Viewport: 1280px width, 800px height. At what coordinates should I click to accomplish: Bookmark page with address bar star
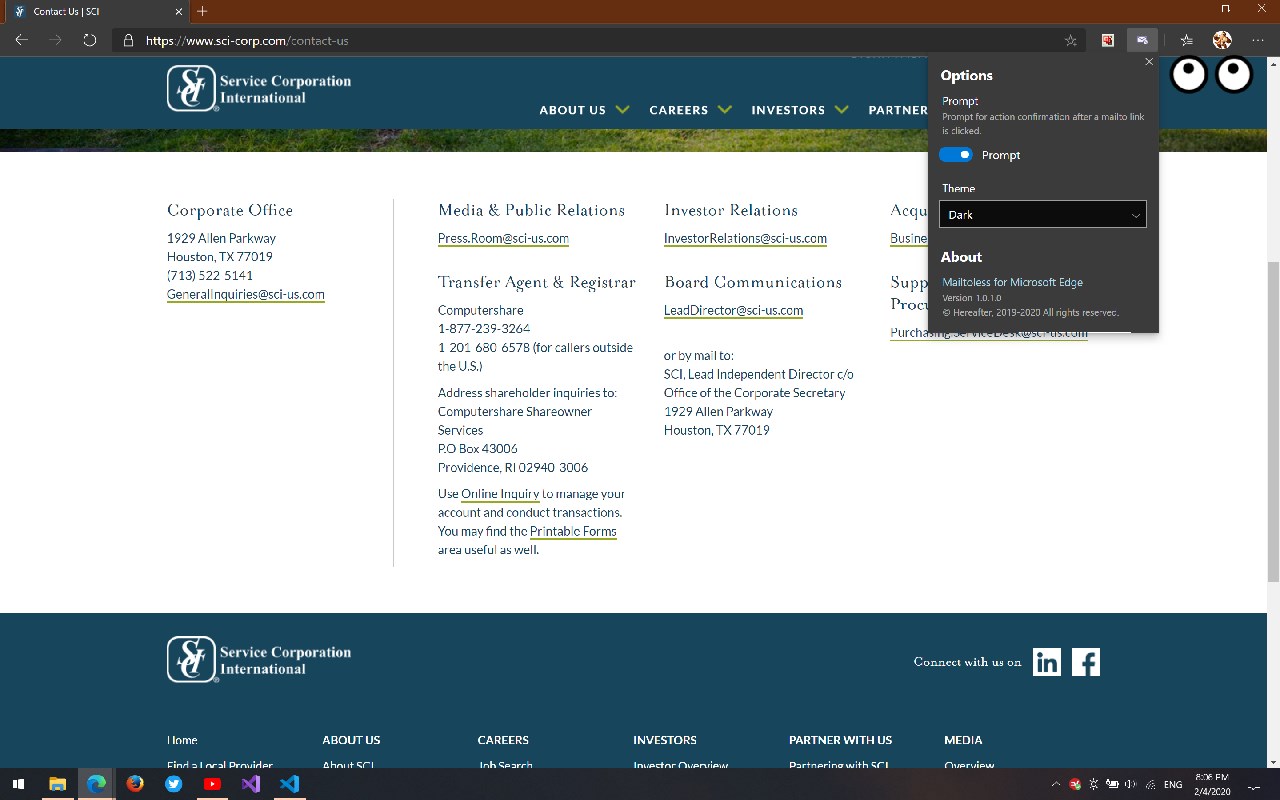click(x=1071, y=40)
